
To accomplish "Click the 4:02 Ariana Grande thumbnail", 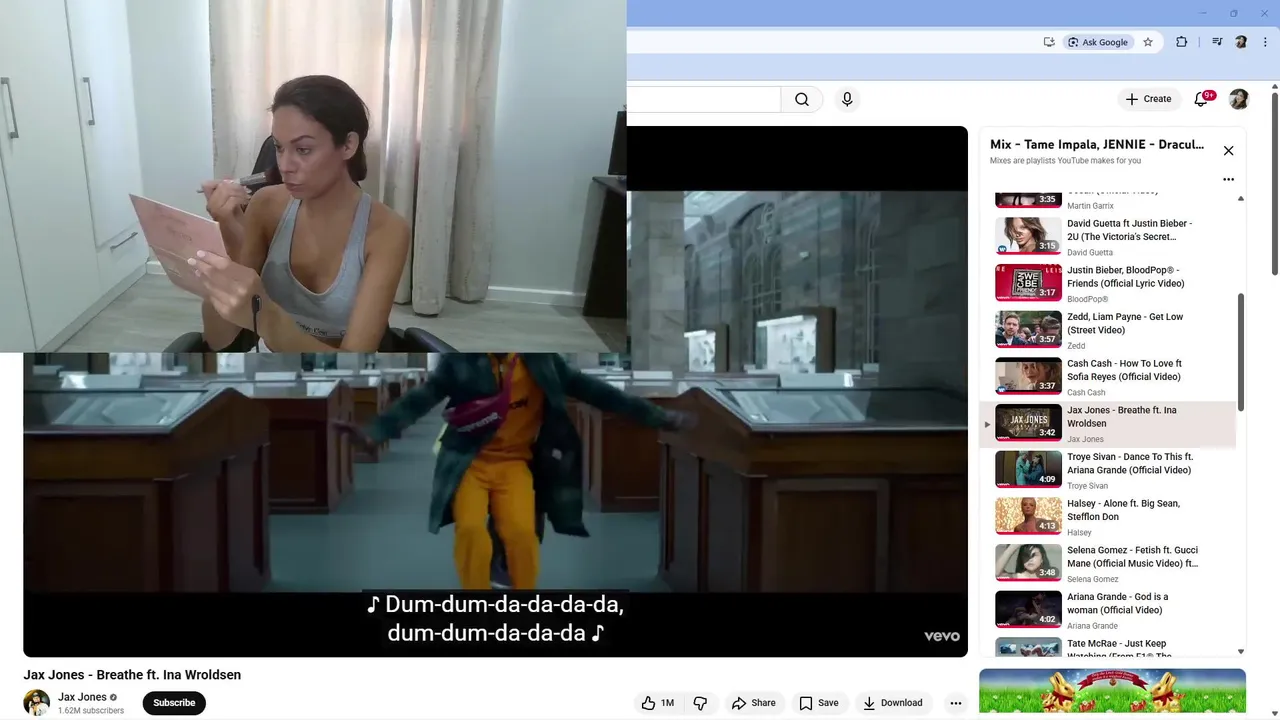I will click(x=1028, y=609).
